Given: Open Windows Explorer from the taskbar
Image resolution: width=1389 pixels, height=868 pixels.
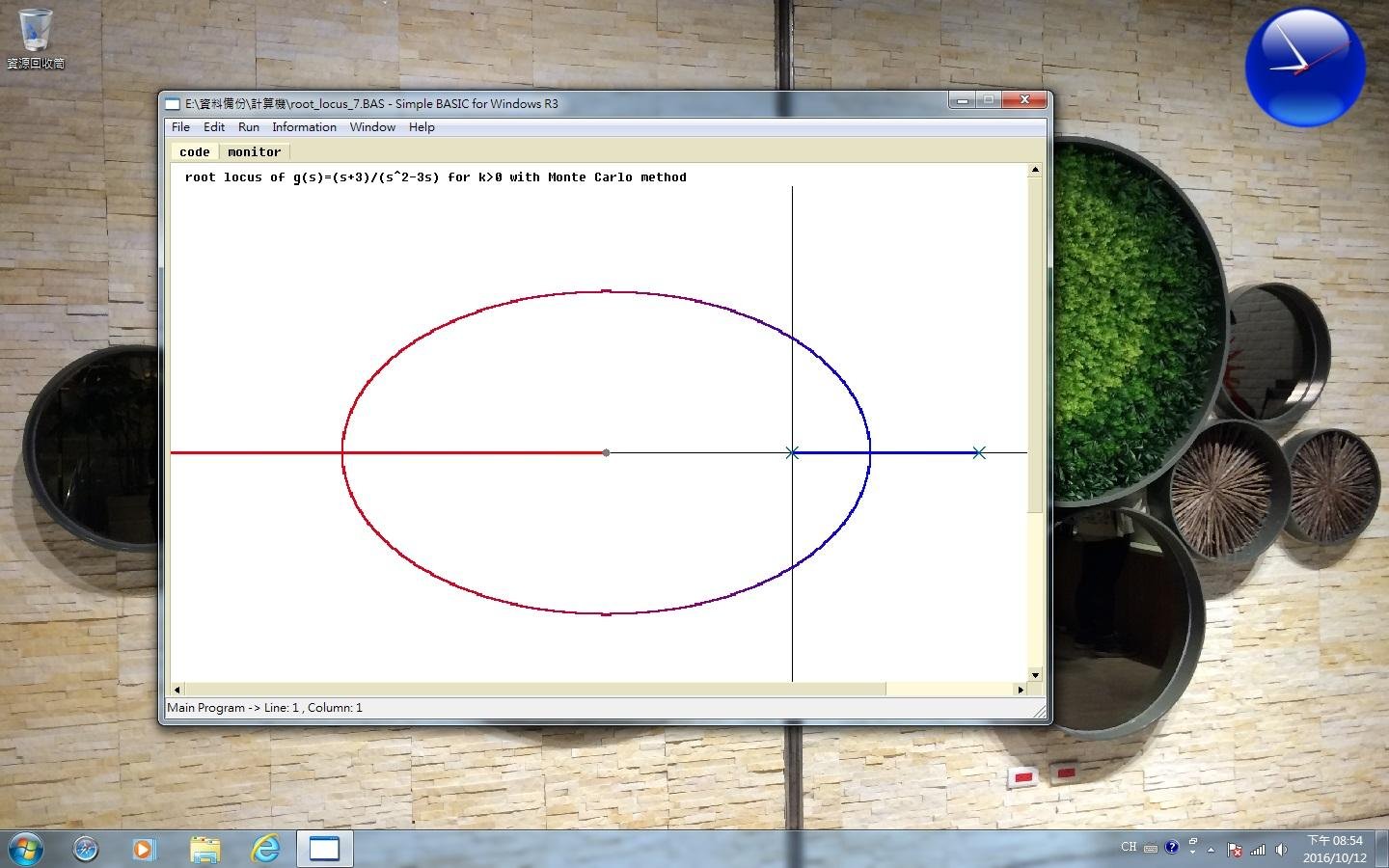Looking at the screenshot, I should [204, 849].
